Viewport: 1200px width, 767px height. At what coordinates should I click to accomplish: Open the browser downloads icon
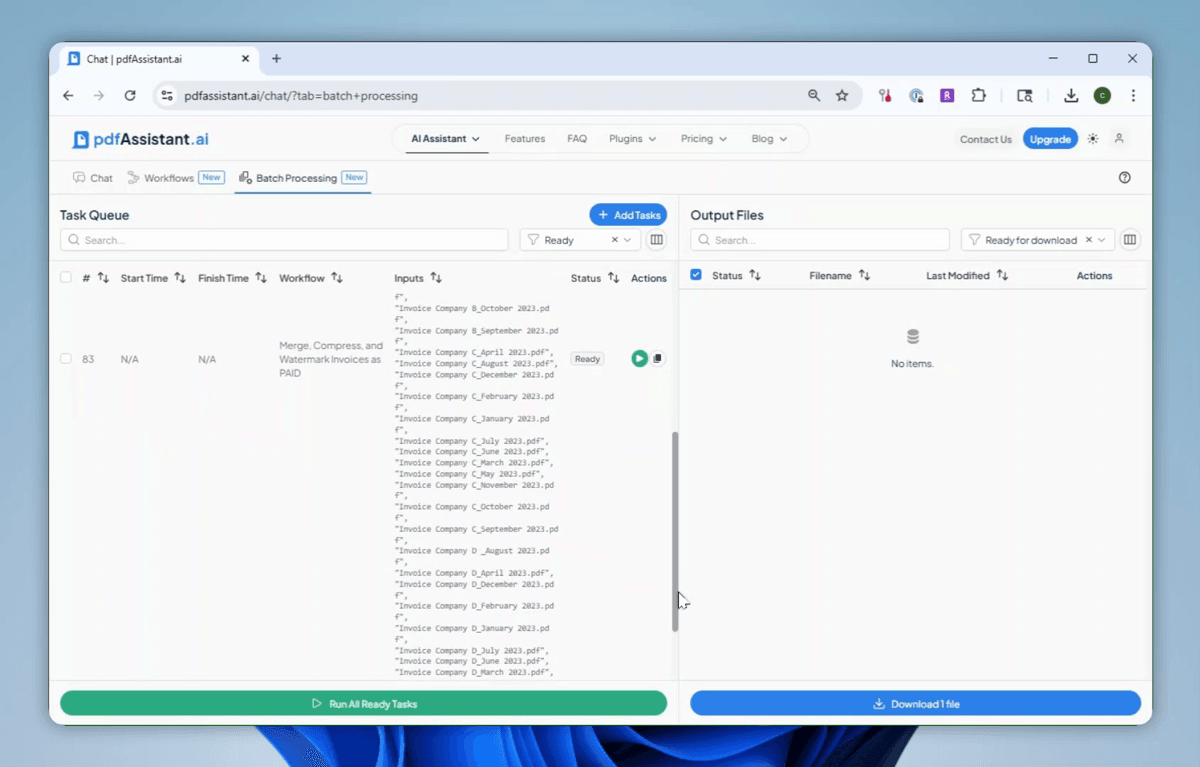[x=1071, y=96]
